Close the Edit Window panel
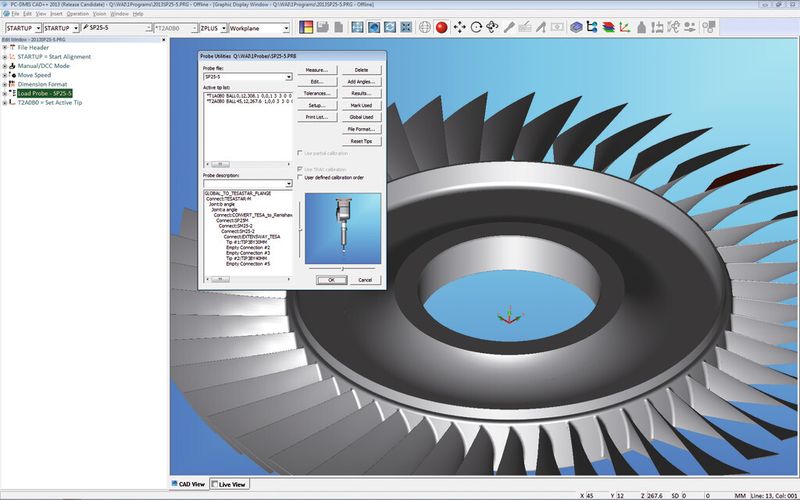This screenshot has height=500, width=800. tap(164, 39)
